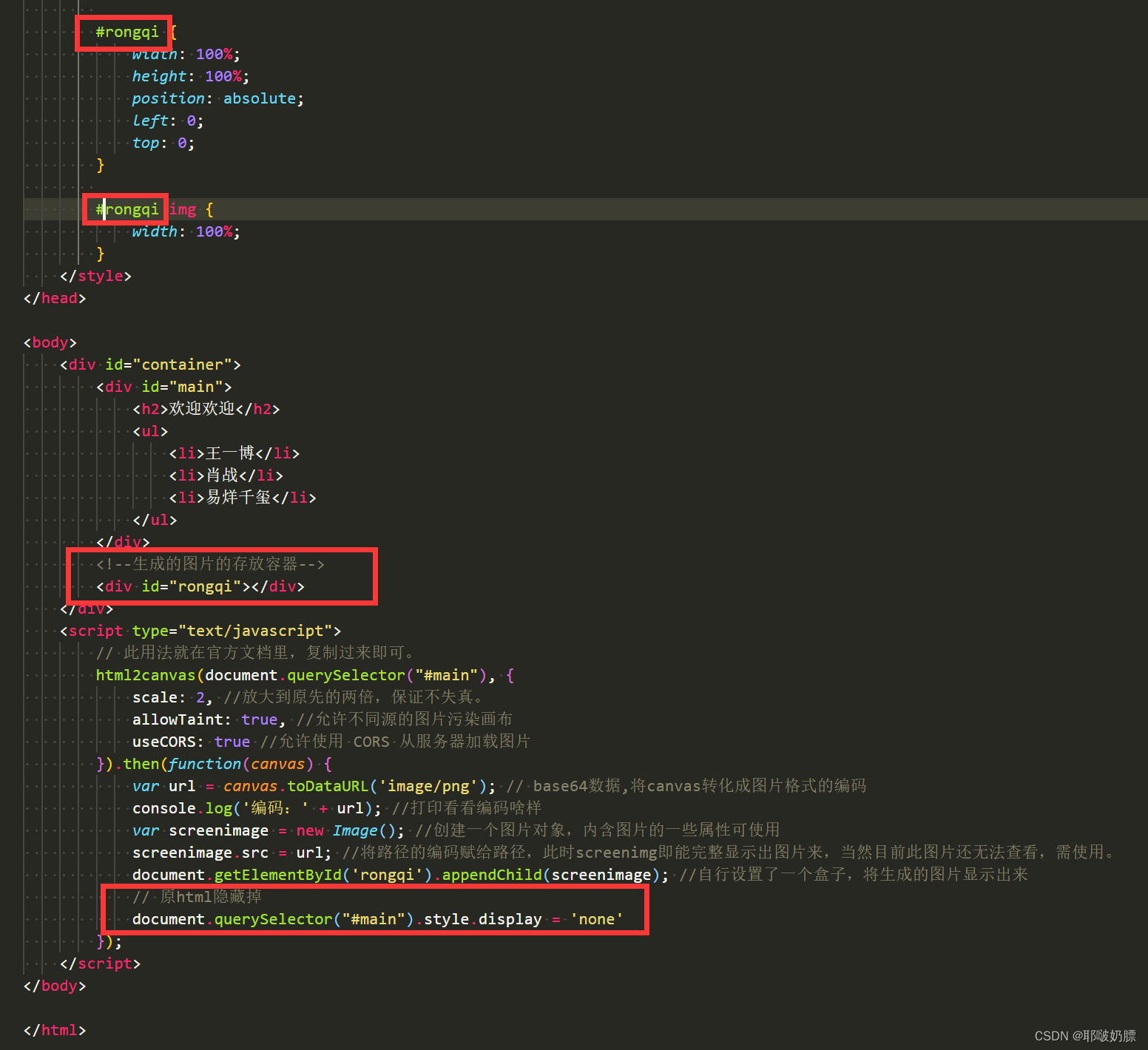This screenshot has height=1050, width=1148.
Task: Click the '.then(function(canvas) {' line
Action: pos(215,764)
